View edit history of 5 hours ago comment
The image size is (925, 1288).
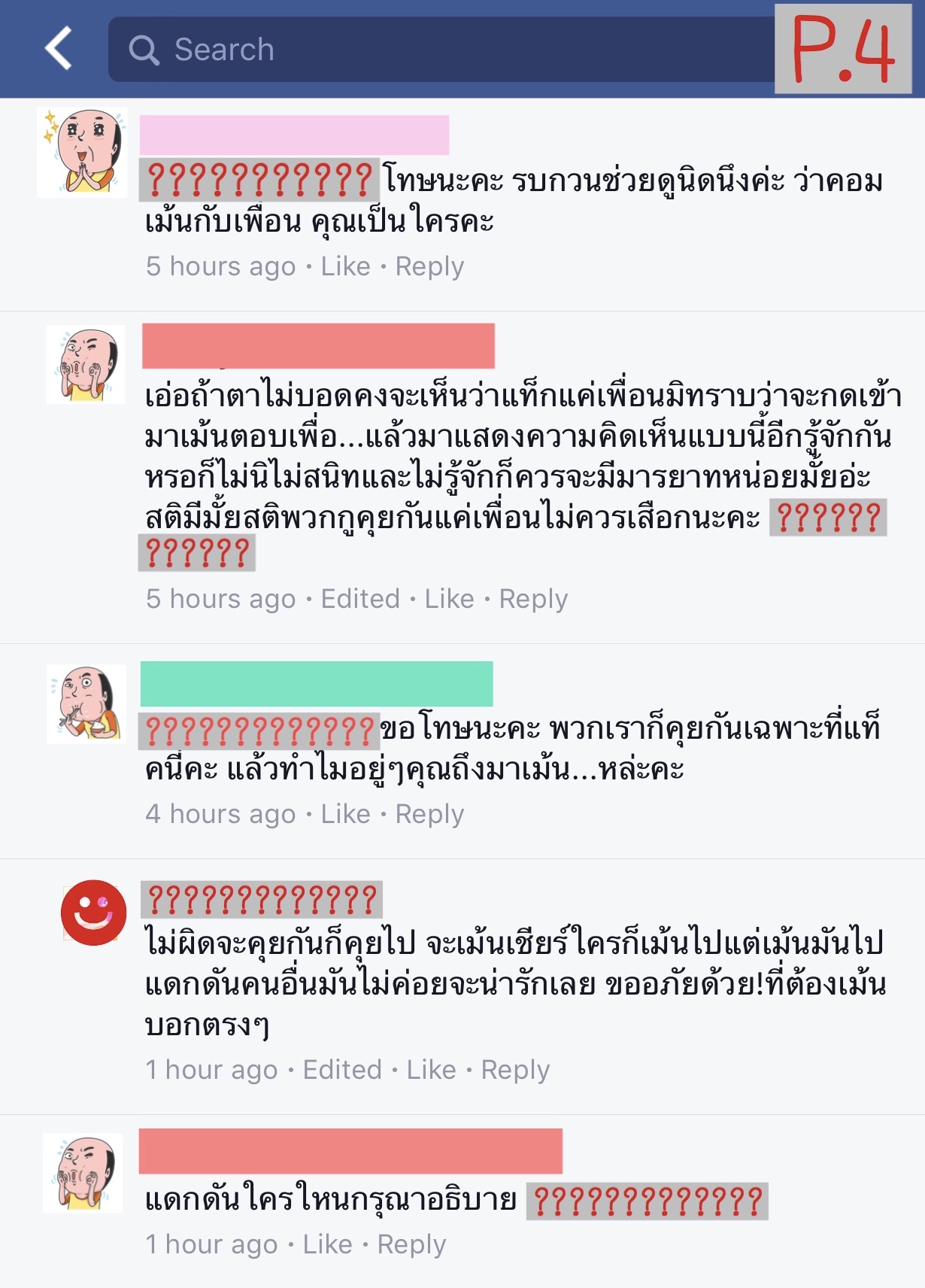pyautogui.click(x=360, y=599)
